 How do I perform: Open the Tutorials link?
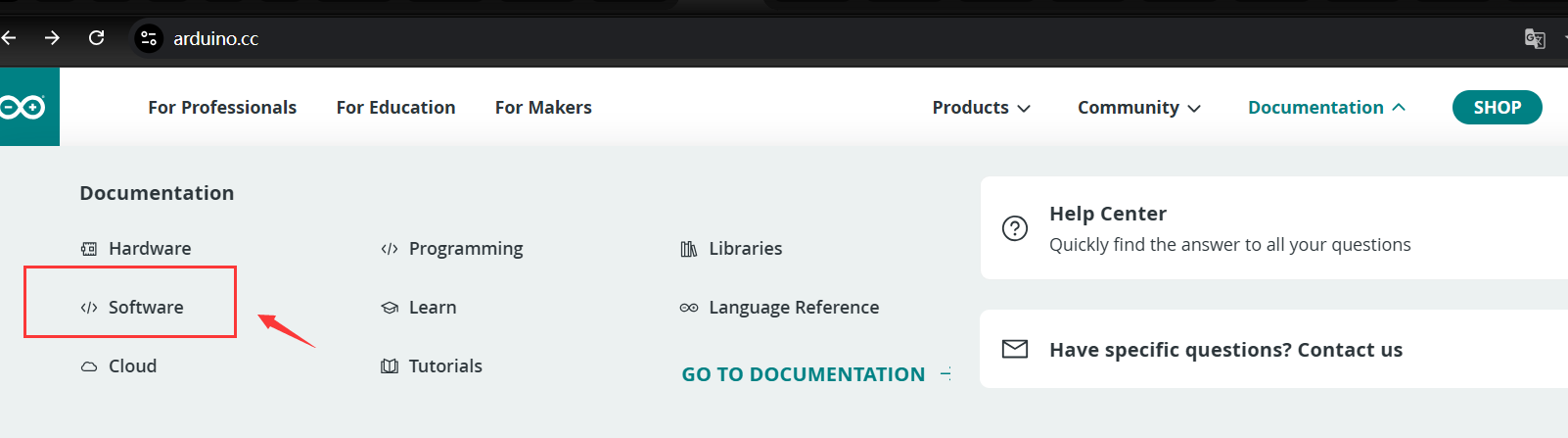(x=432, y=366)
